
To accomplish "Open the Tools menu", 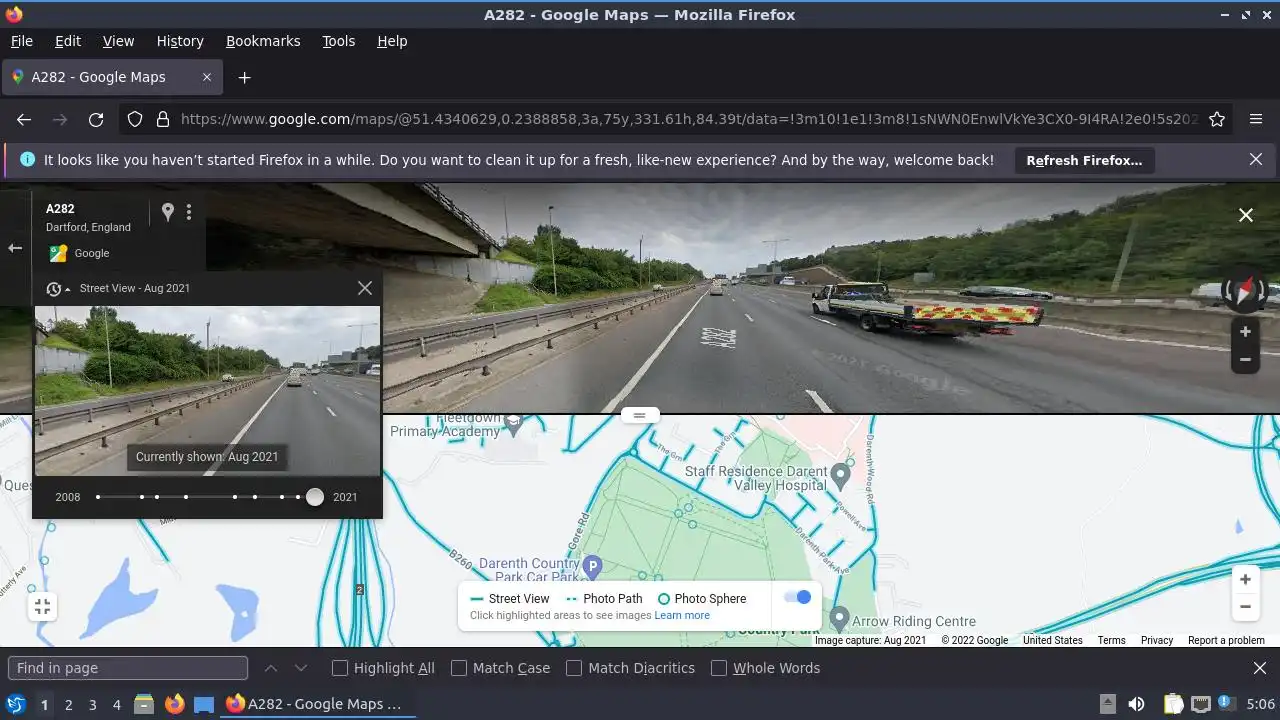I will click(x=338, y=41).
